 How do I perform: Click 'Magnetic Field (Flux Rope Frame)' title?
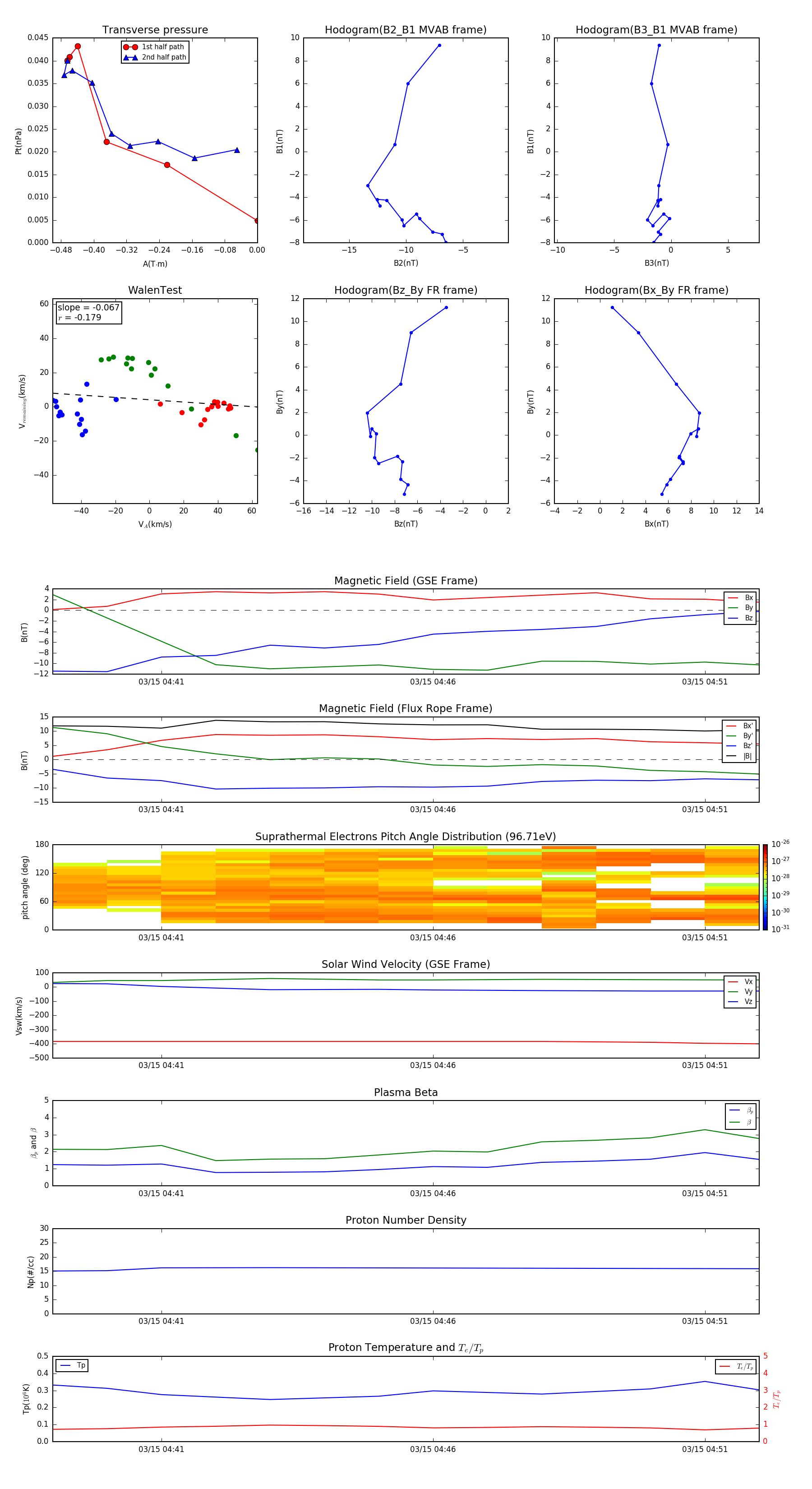pos(406,709)
